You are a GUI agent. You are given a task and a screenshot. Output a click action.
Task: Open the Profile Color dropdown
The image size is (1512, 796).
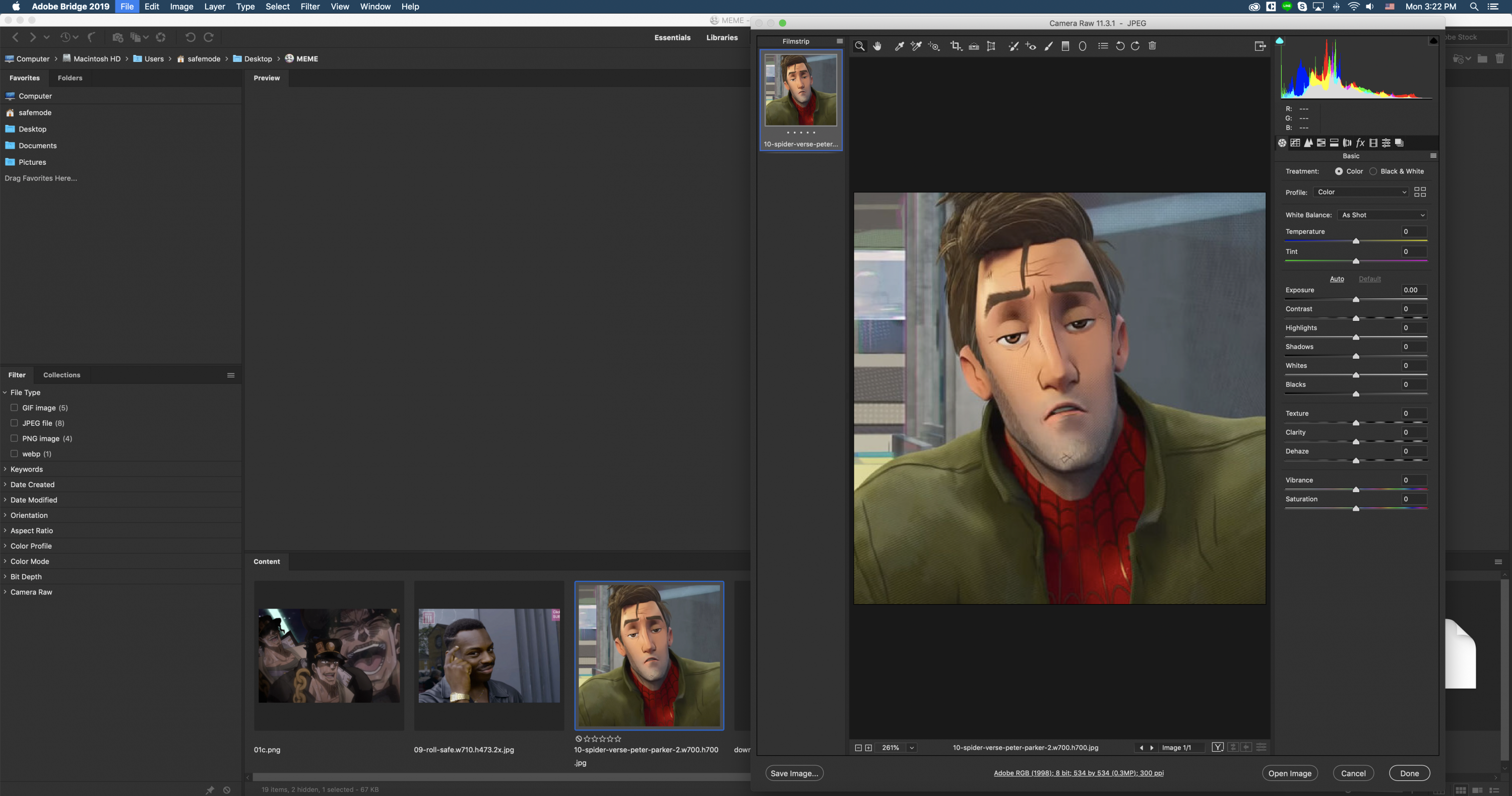coord(1361,192)
